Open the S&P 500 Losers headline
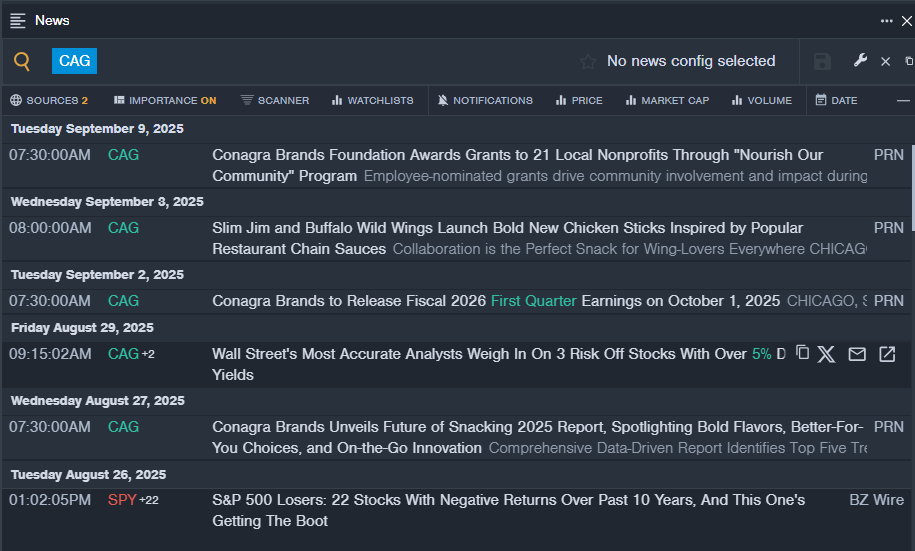This screenshot has height=551, width=915. pyautogui.click(x=508, y=510)
